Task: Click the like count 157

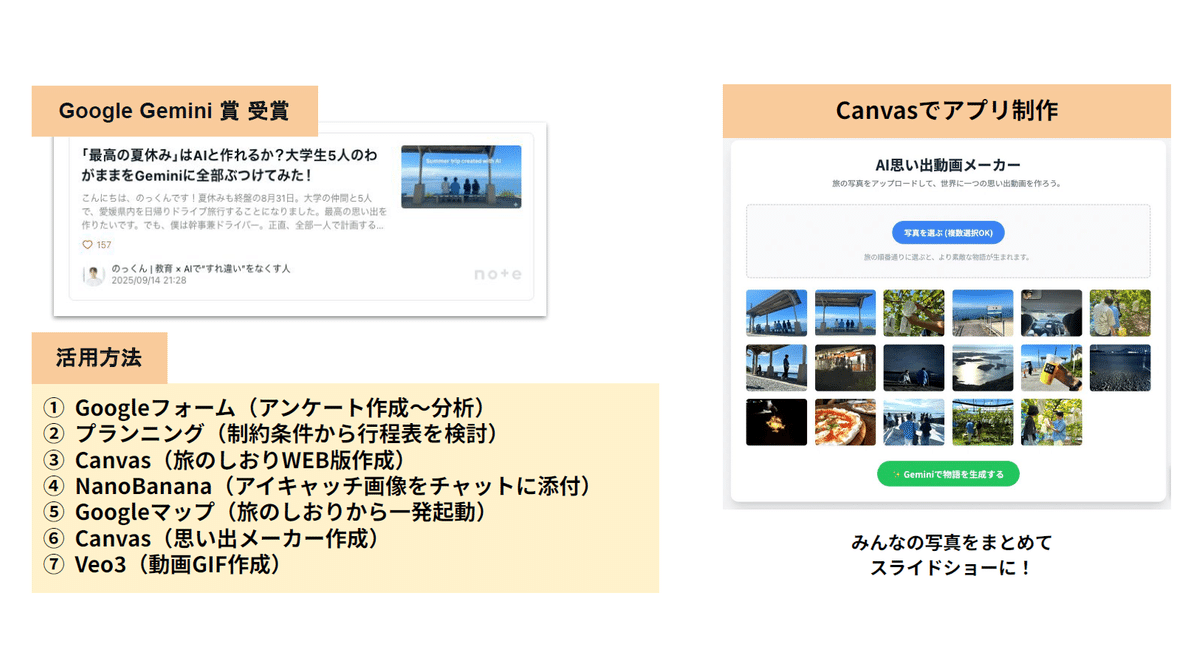Action: pyautogui.click(x=104, y=245)
